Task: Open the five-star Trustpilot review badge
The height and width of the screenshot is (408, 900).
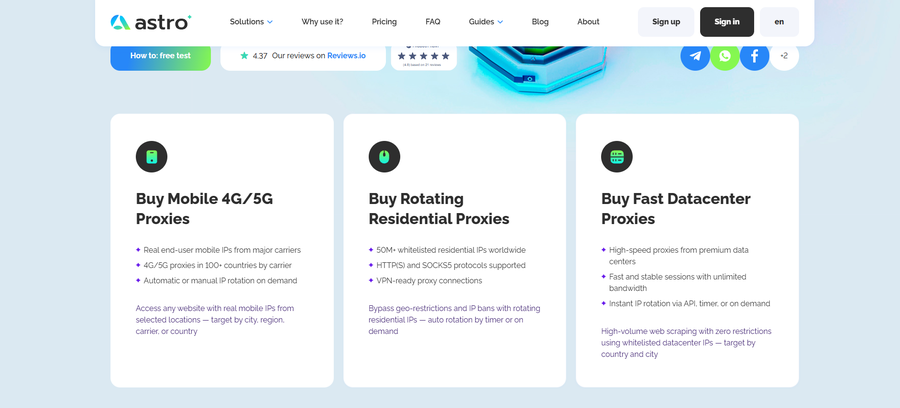Action: pos(424,57)
